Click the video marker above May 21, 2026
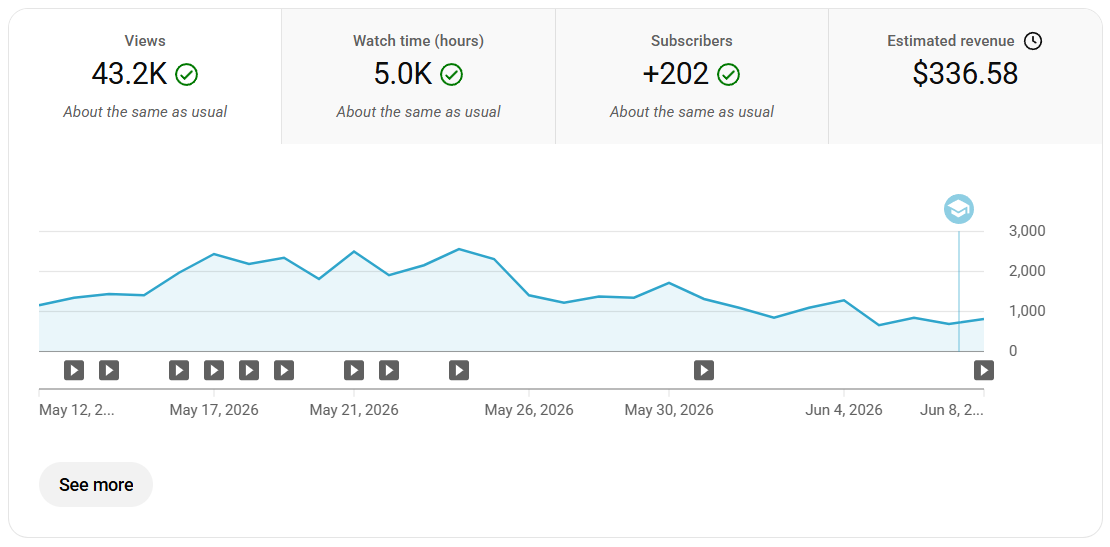 (x=354, y=370)
